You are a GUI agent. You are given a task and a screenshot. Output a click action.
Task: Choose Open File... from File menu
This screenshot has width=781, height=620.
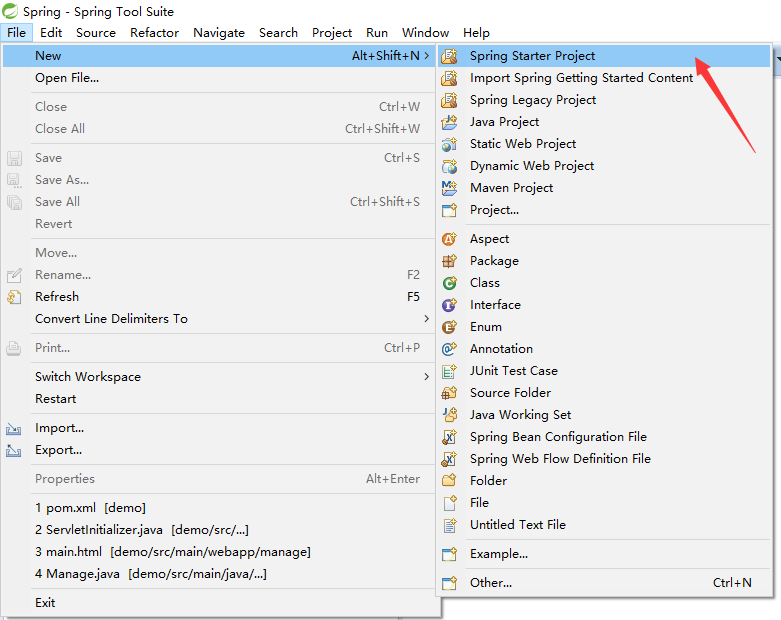pos(219,78)
